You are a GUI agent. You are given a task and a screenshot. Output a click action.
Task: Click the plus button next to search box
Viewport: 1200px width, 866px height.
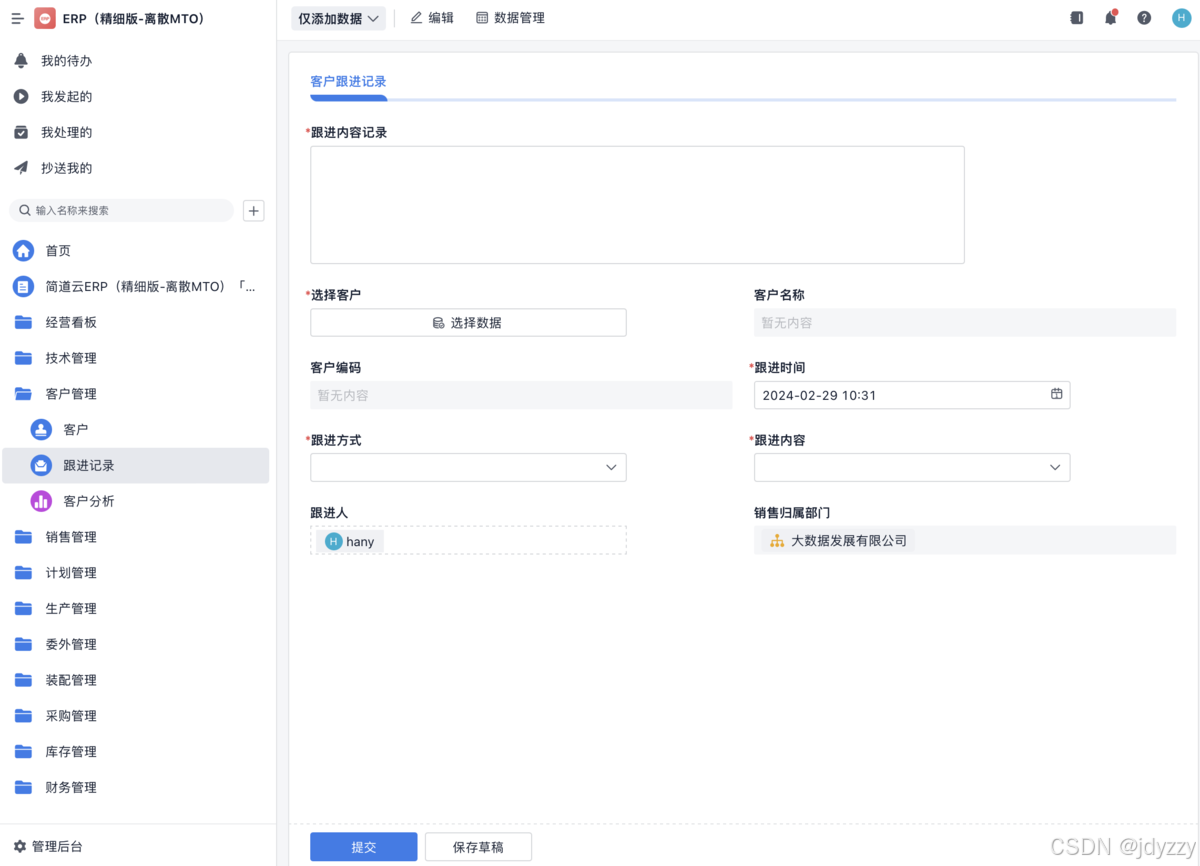tap(254, 211)
